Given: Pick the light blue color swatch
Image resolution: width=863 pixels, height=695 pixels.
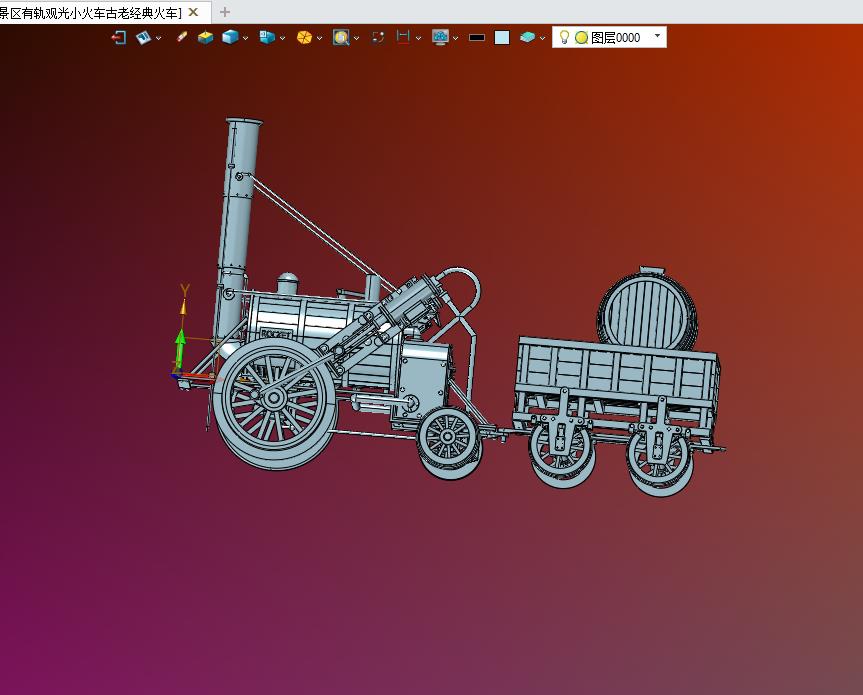Looking at the screenshot, I should coord(502,37).
